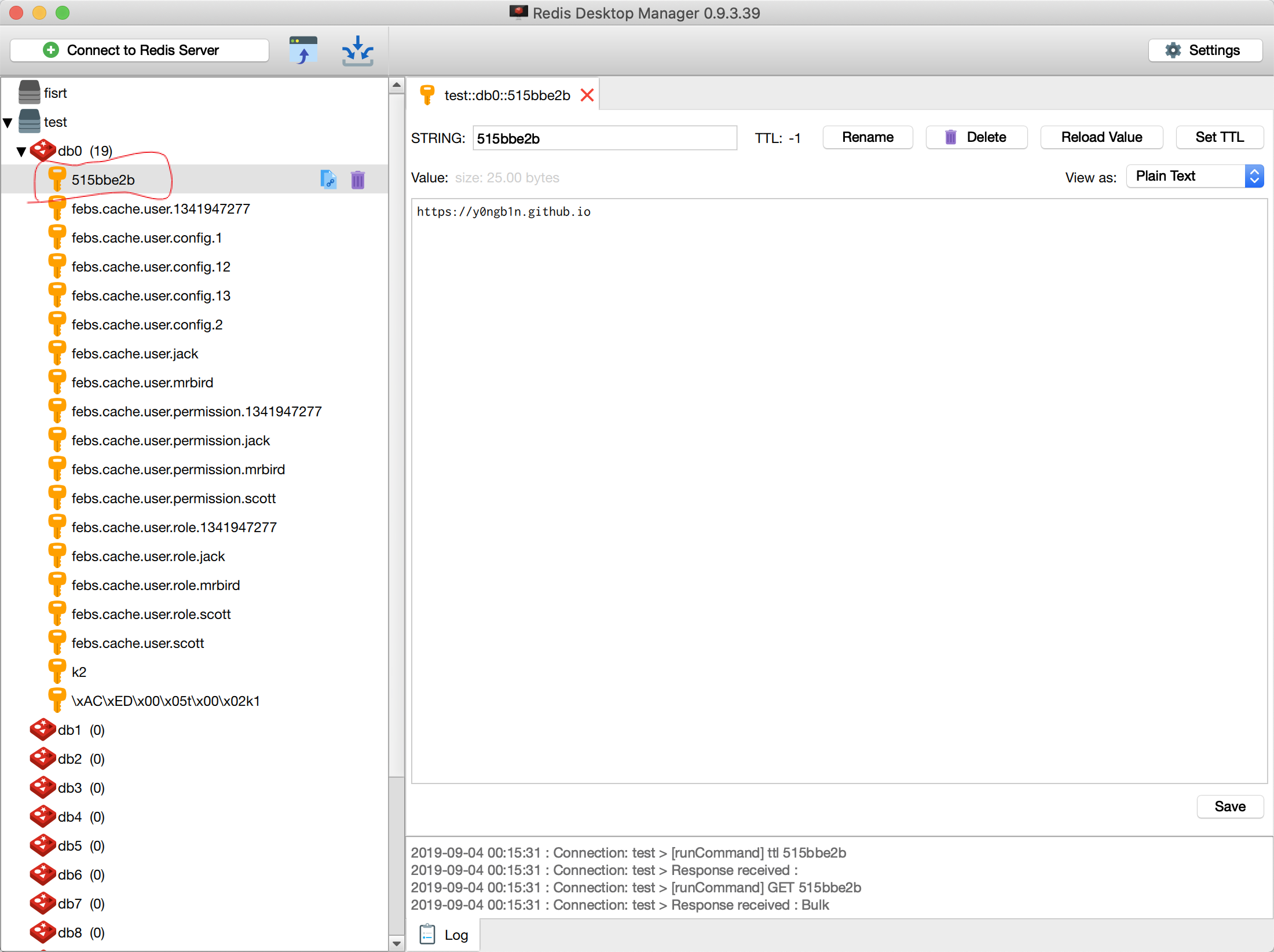Click the key tree scrollbar down arrow
The height and width of the screenshot is (952, 1274).
point(396,943)
